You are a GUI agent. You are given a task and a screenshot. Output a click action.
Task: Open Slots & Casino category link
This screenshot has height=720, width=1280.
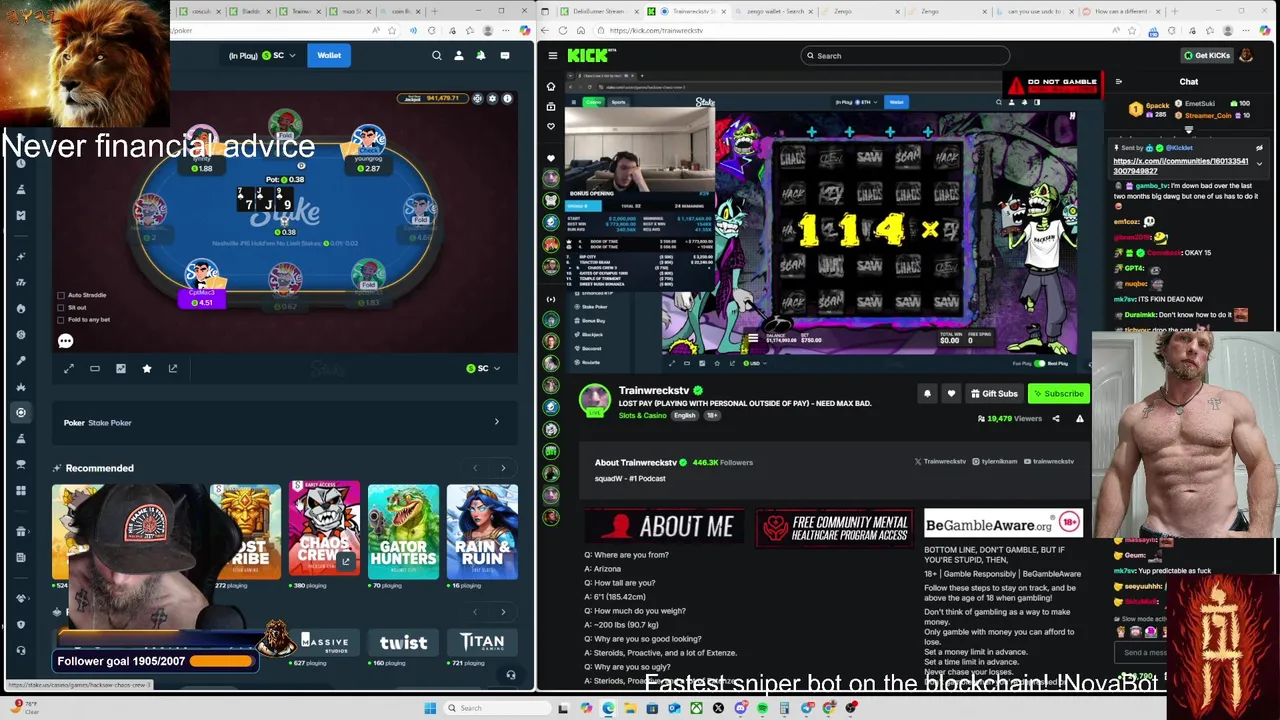click(644, 415)
